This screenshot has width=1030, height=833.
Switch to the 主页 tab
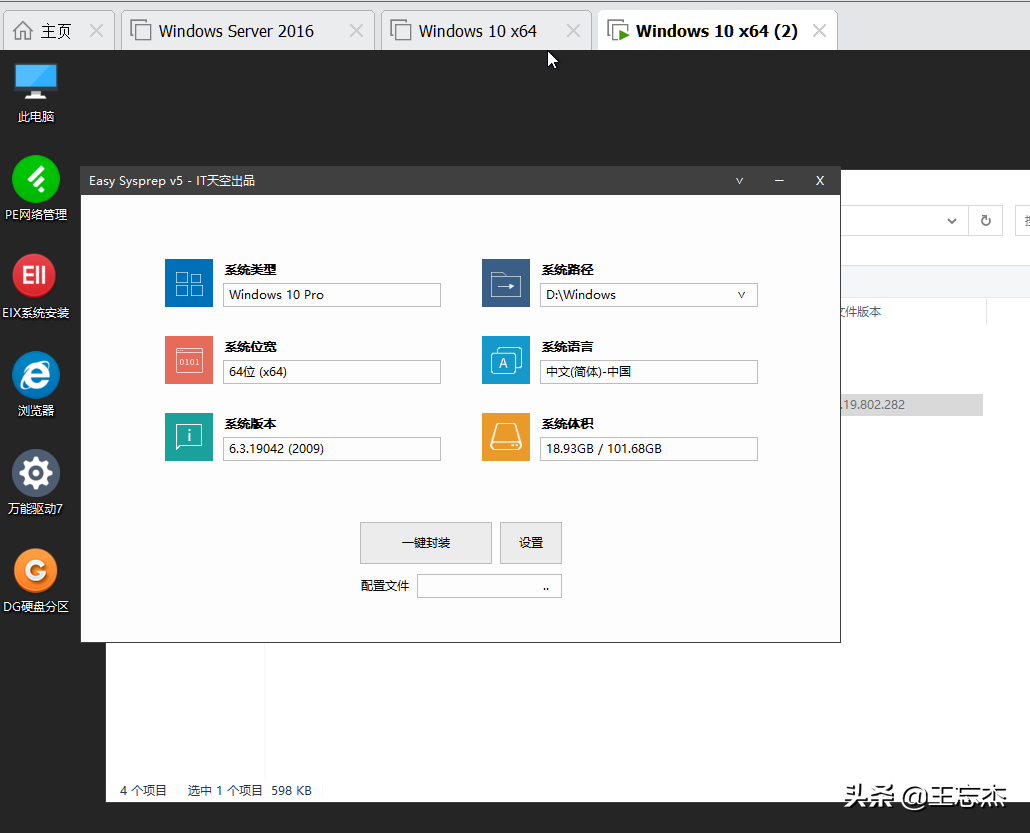tap(59, 31)
